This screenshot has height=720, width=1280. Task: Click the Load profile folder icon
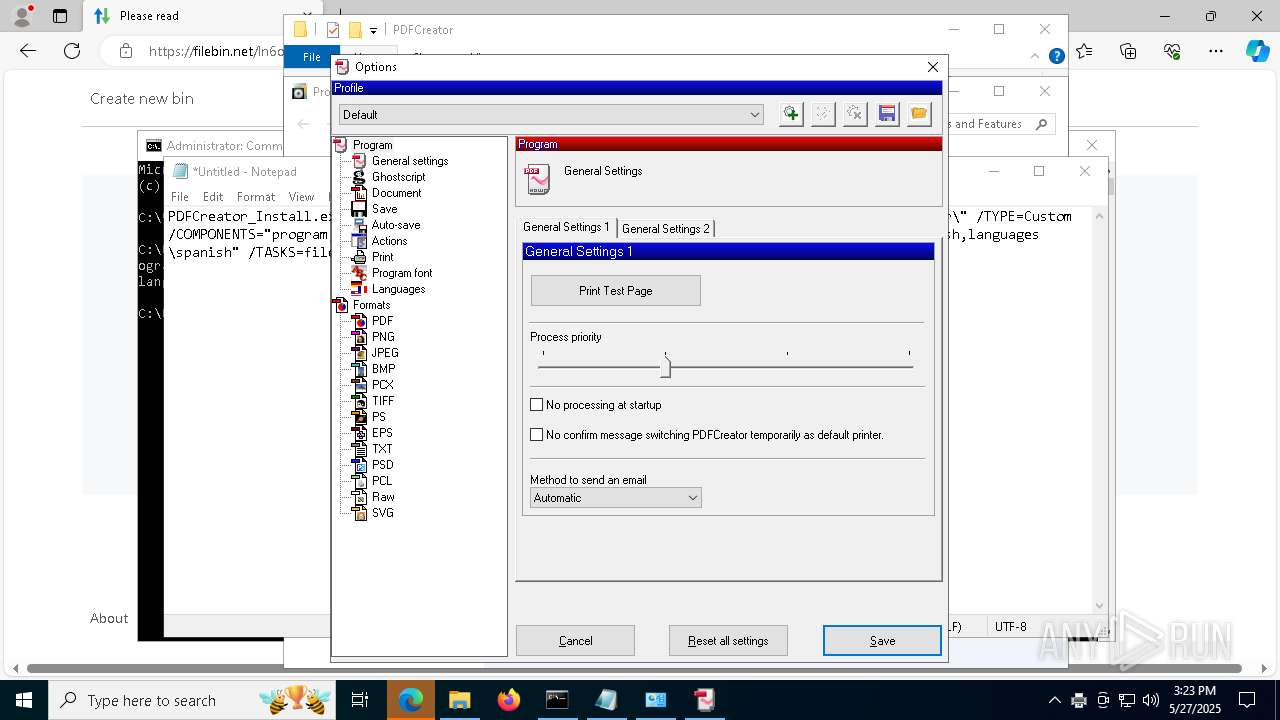[919, 114]
